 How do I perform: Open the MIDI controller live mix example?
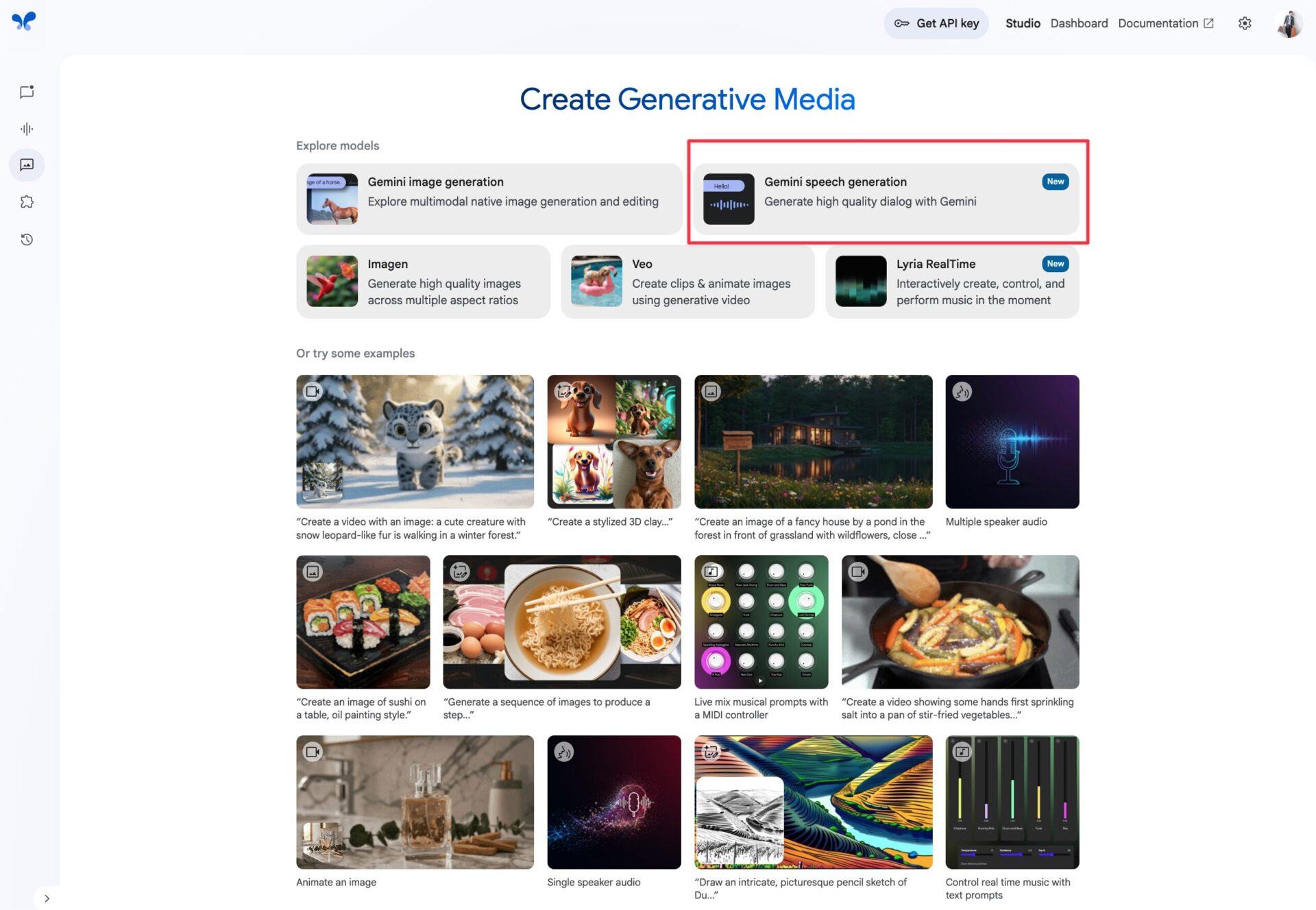click(x=761, y=622)
